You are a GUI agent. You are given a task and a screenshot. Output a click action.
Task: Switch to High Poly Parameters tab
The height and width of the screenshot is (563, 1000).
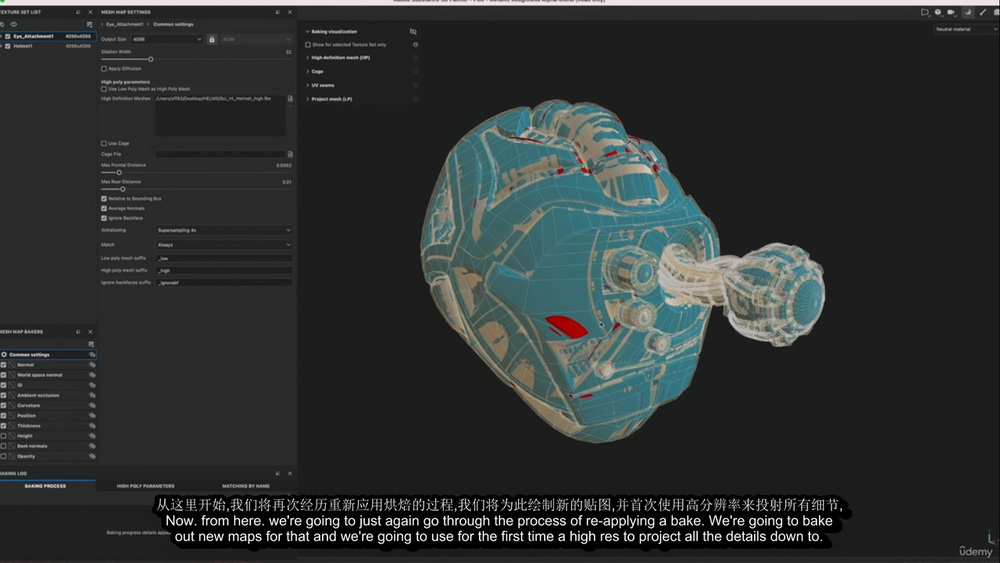145,486
